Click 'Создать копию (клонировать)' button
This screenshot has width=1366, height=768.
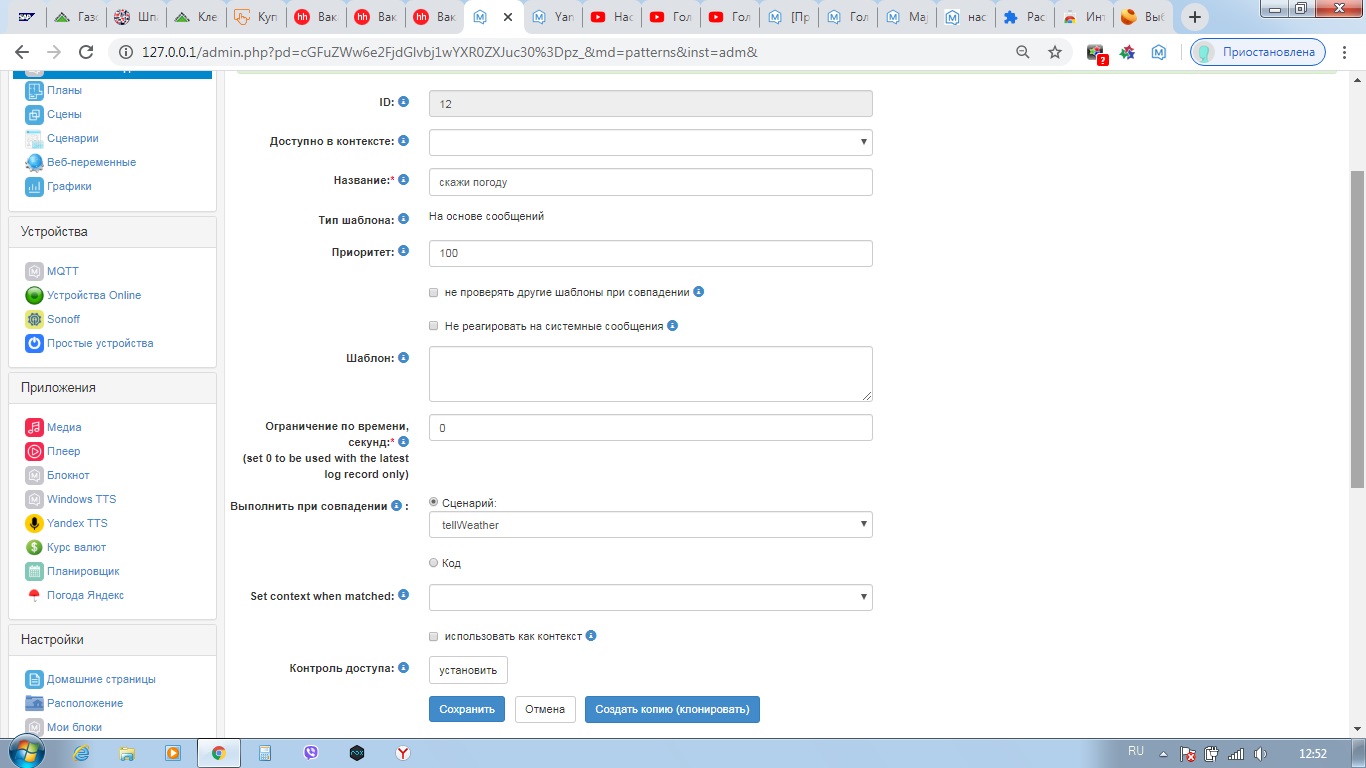point(672,709)
